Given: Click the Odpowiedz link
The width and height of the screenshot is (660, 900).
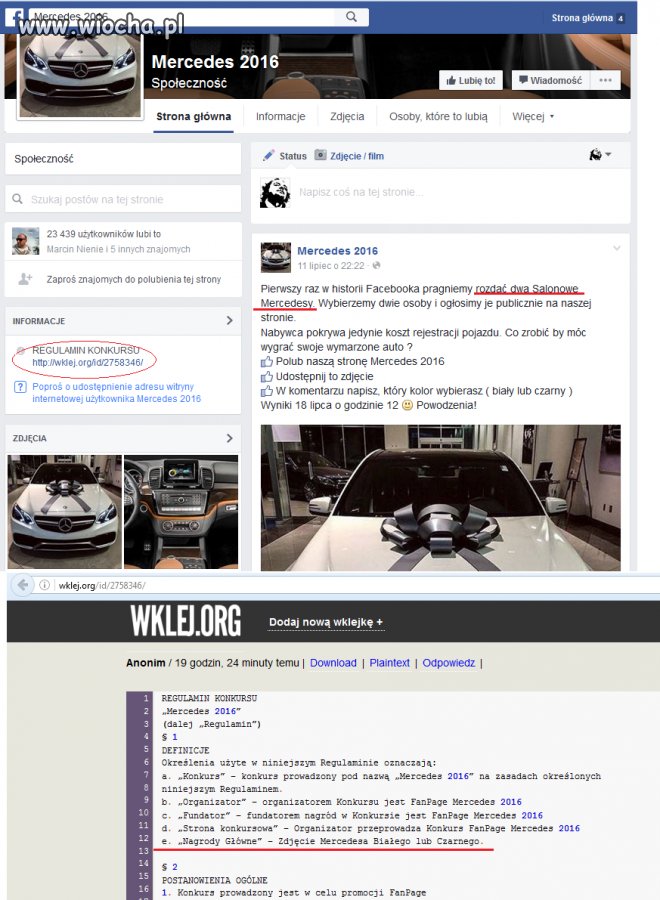Looking at the screenshot, I should [x=449, y=663].
